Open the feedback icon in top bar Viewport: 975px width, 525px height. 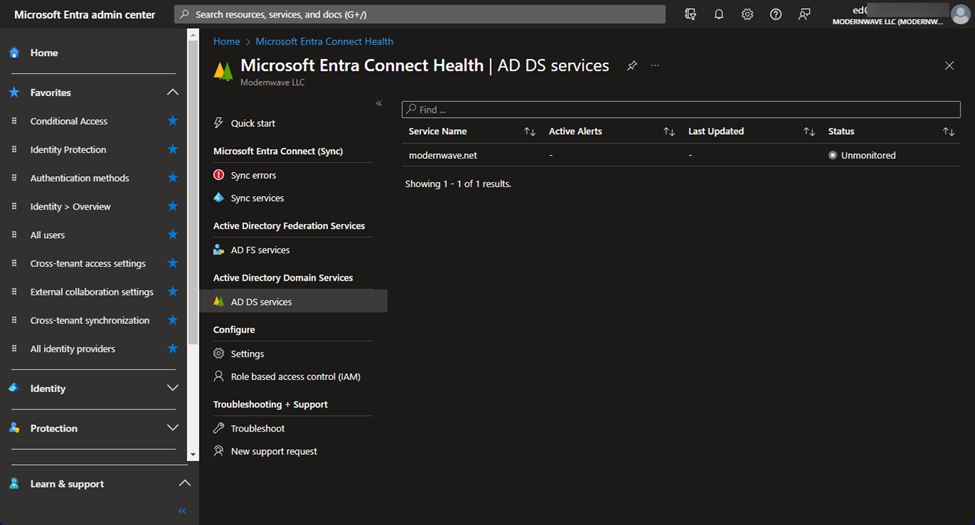(x=804, y=14)
